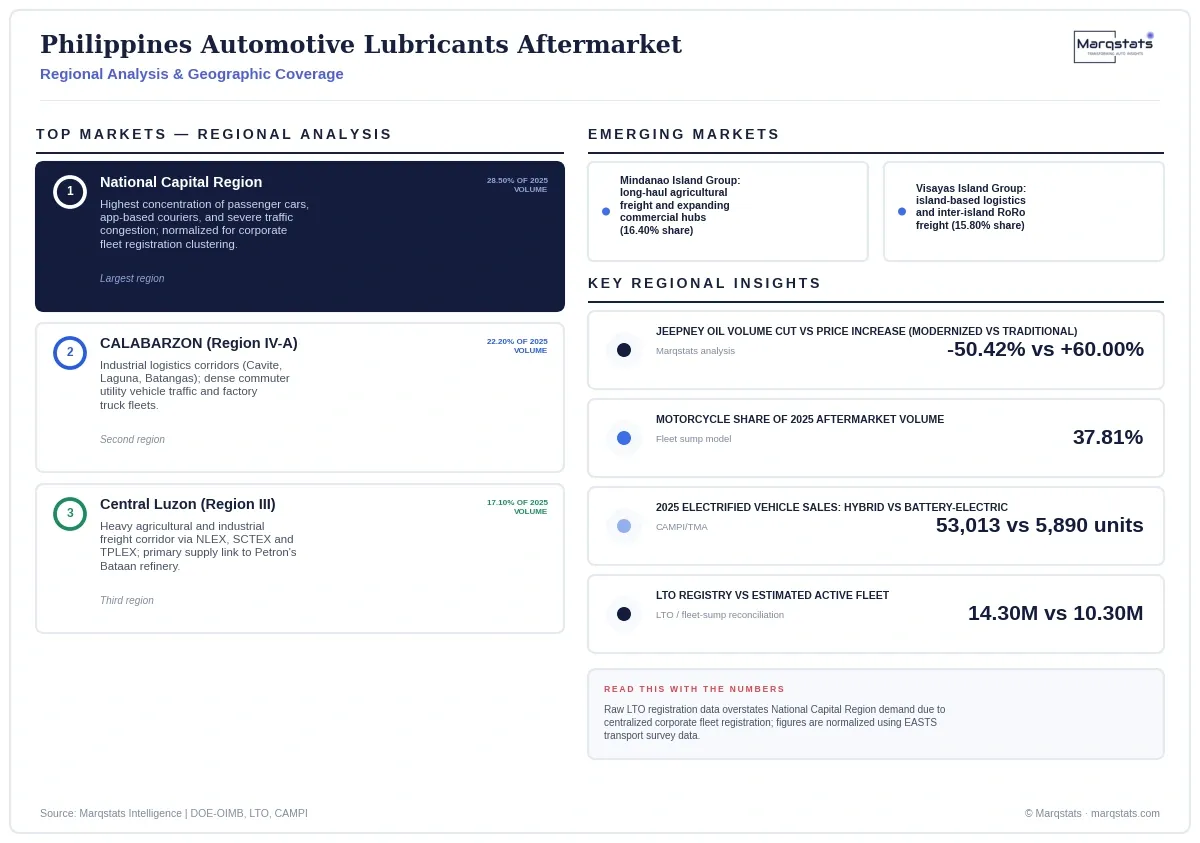1200x843 pixels.
Task: Click the Marqstats logo
Action: (x=1114, y=46)
